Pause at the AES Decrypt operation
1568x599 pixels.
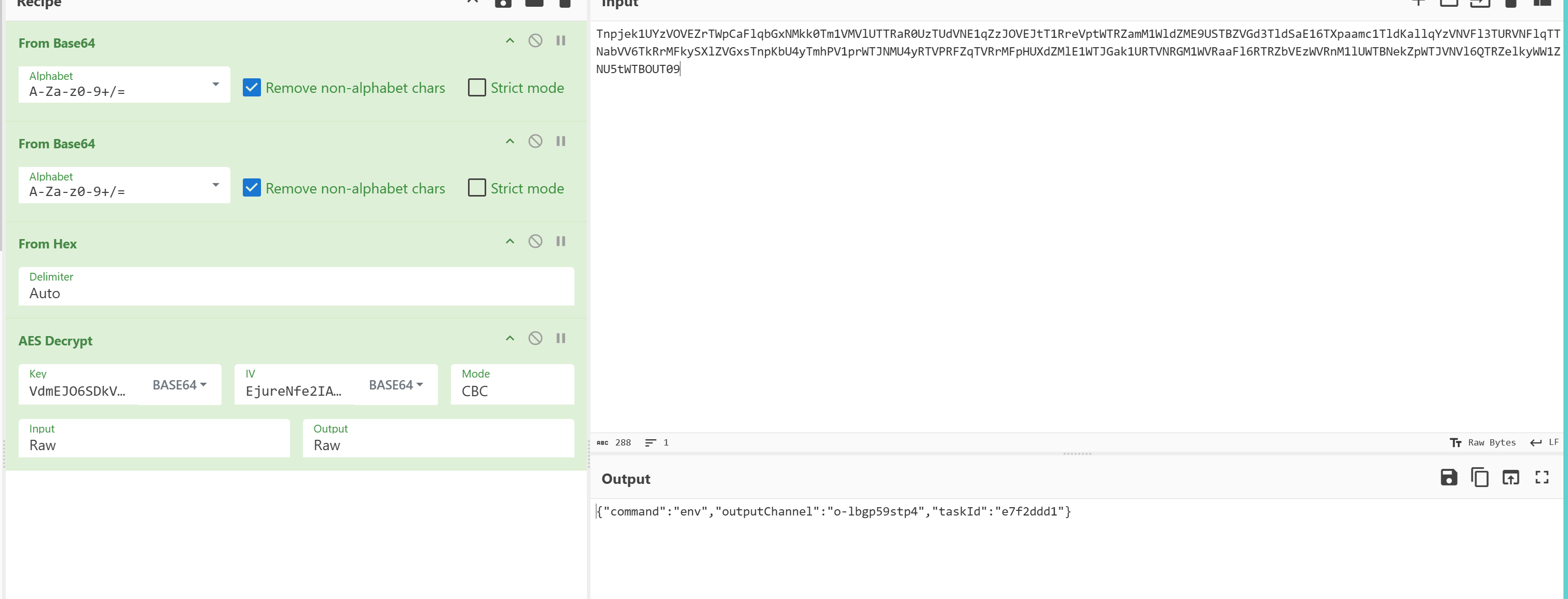[x=560, y=338]
